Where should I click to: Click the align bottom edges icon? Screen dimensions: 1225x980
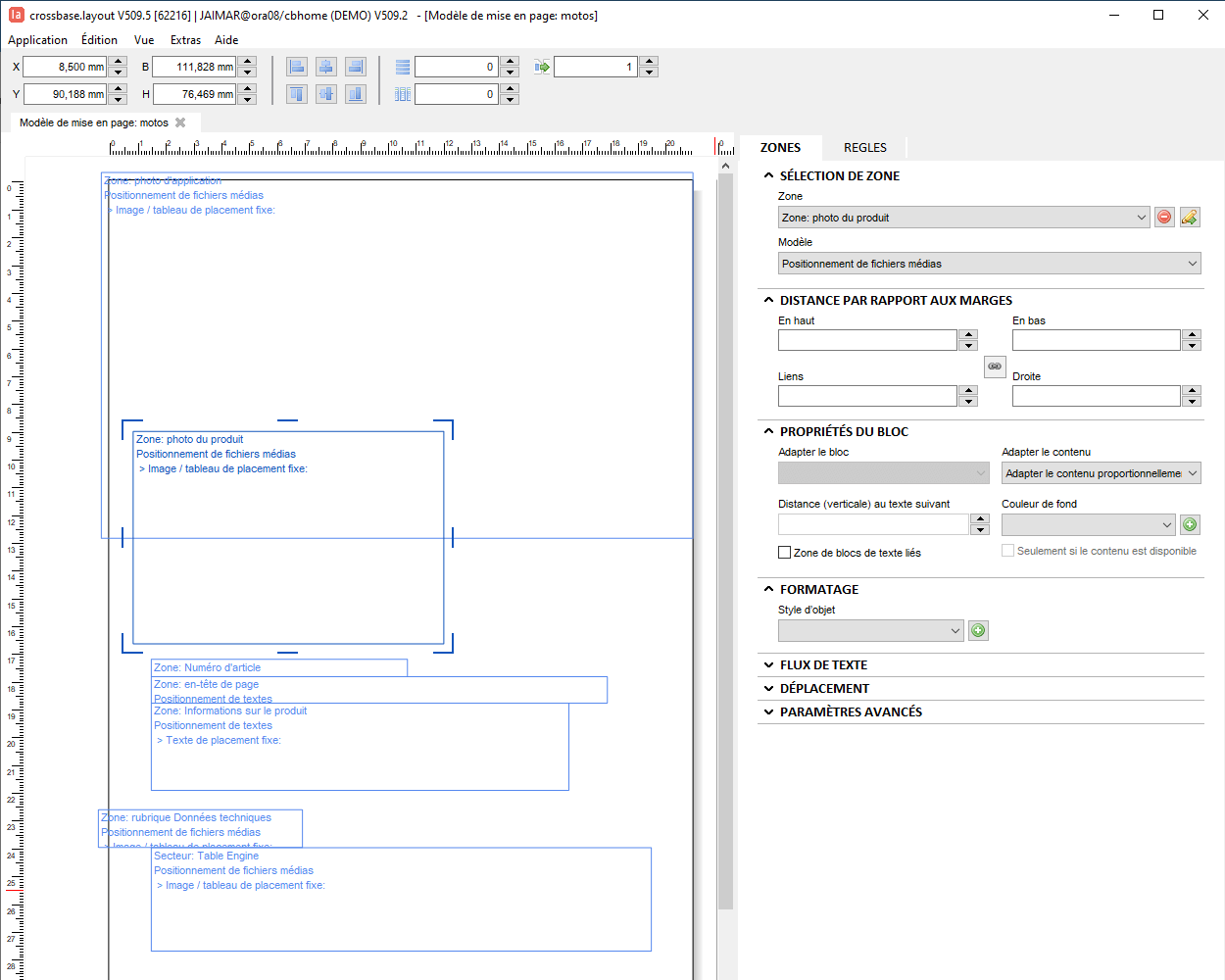[x=356, y=94]
